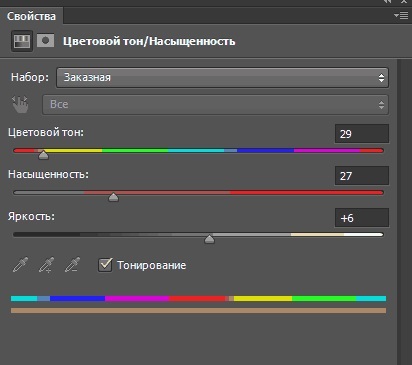This screenshot has height=365, width=412.
Task: Click the tan output color bar
Action: point(198,311)
